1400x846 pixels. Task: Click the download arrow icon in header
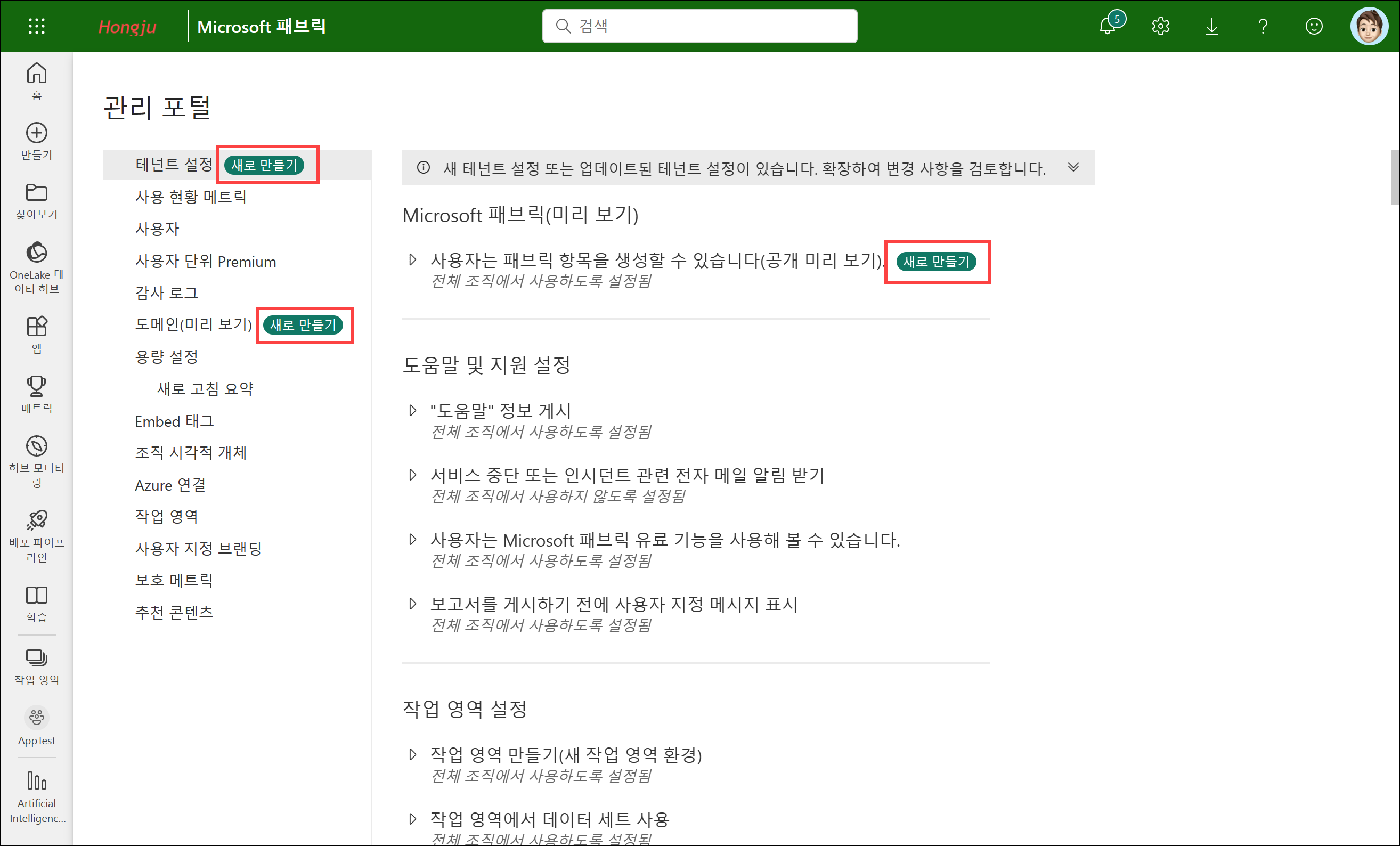pyautogui.click(x=1211, y=26)
